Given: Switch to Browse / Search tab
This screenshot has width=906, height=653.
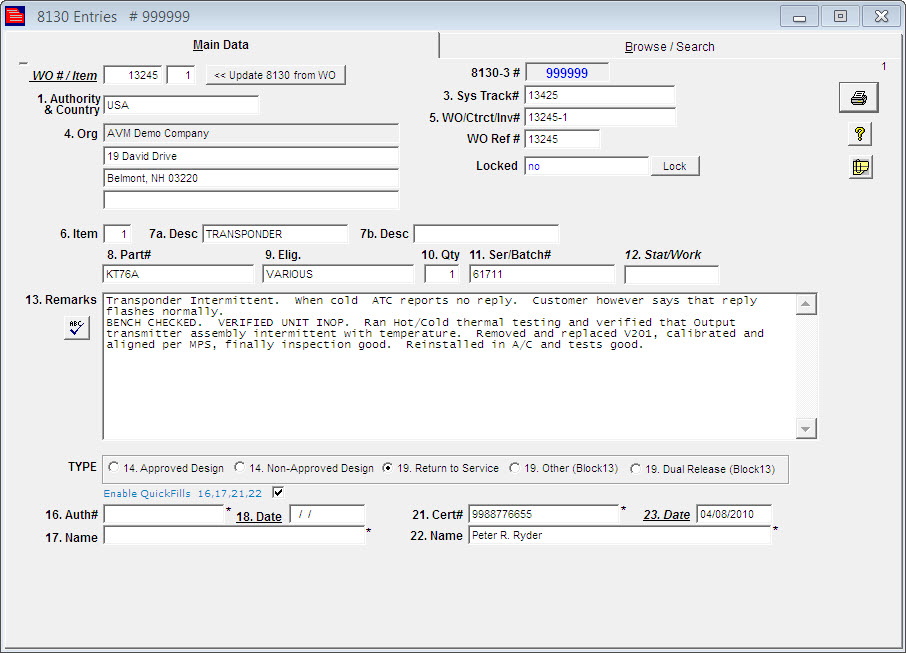Looking at the screenshot, I should coord(669,47).
